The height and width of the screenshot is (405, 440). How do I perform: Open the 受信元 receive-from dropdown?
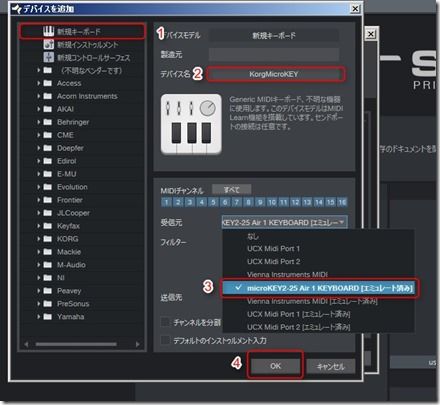[284, 222]
